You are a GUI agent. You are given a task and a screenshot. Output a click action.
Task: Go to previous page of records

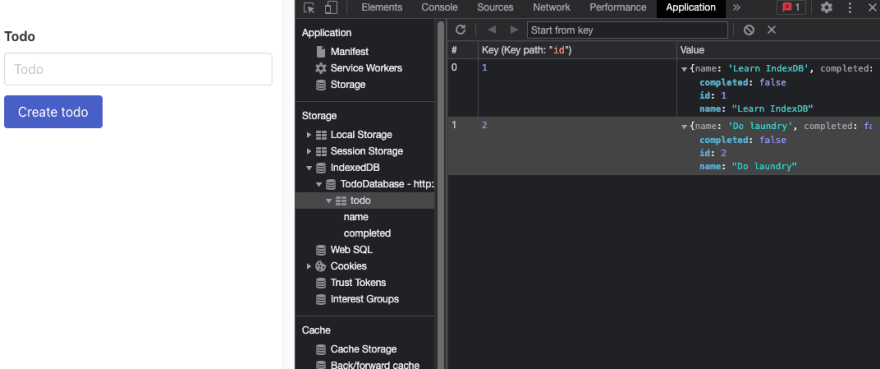pyautogui.click(x=492, y=30)
